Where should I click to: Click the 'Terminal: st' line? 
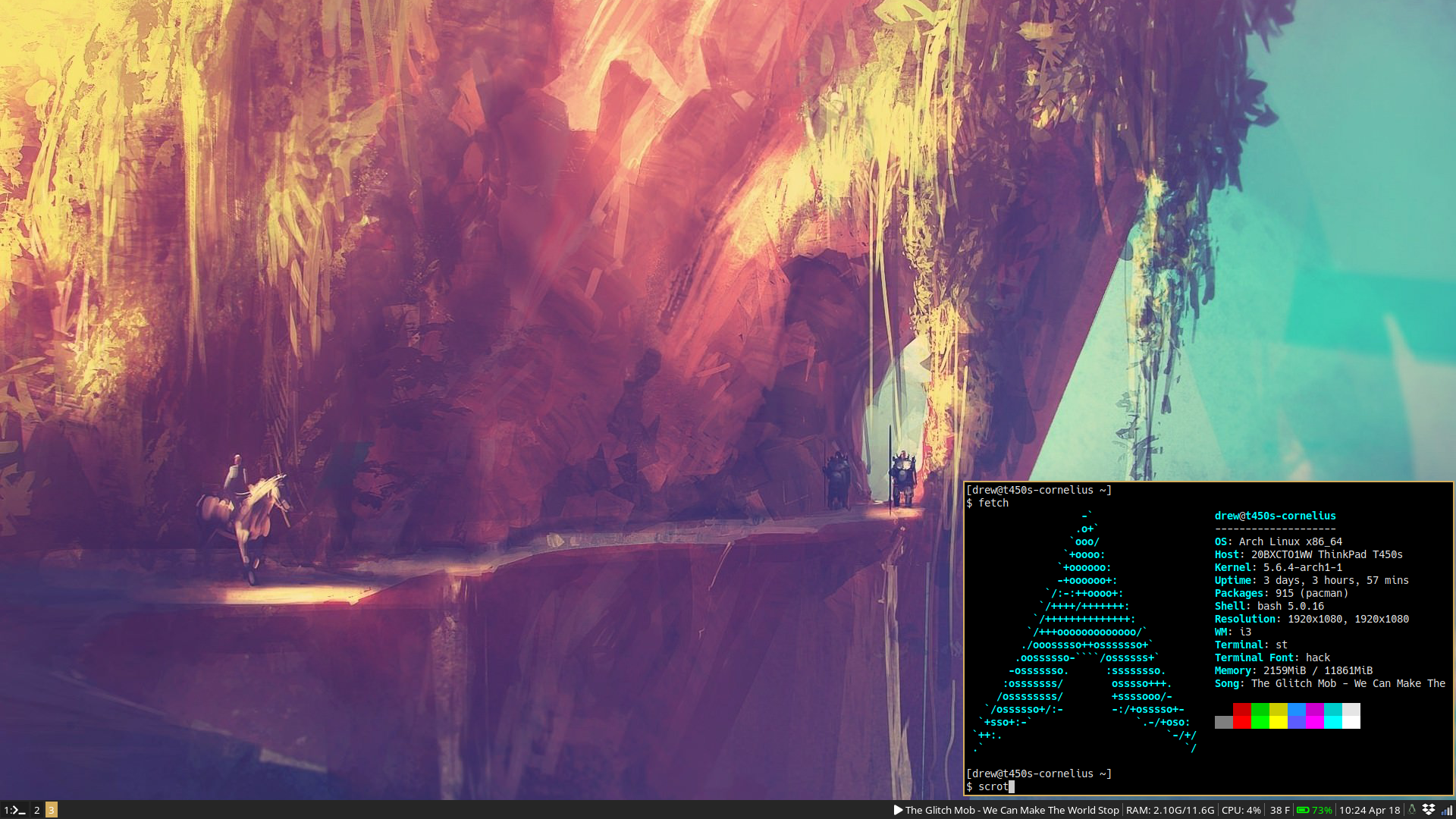1250,645
